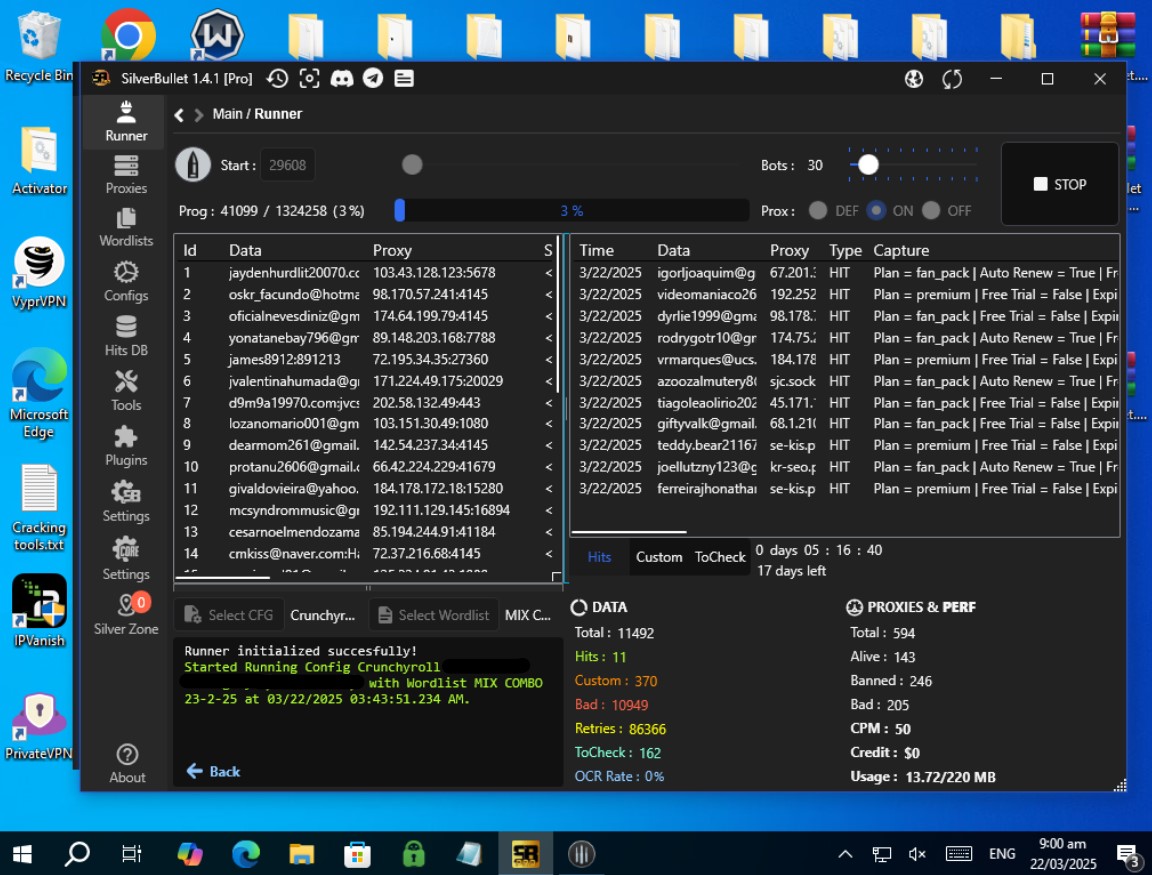This screenshot has height=875, width=1152.
Task: Open the SB Settings gear in sidebar
Action: pyautogui.click(x=126, y=501)
